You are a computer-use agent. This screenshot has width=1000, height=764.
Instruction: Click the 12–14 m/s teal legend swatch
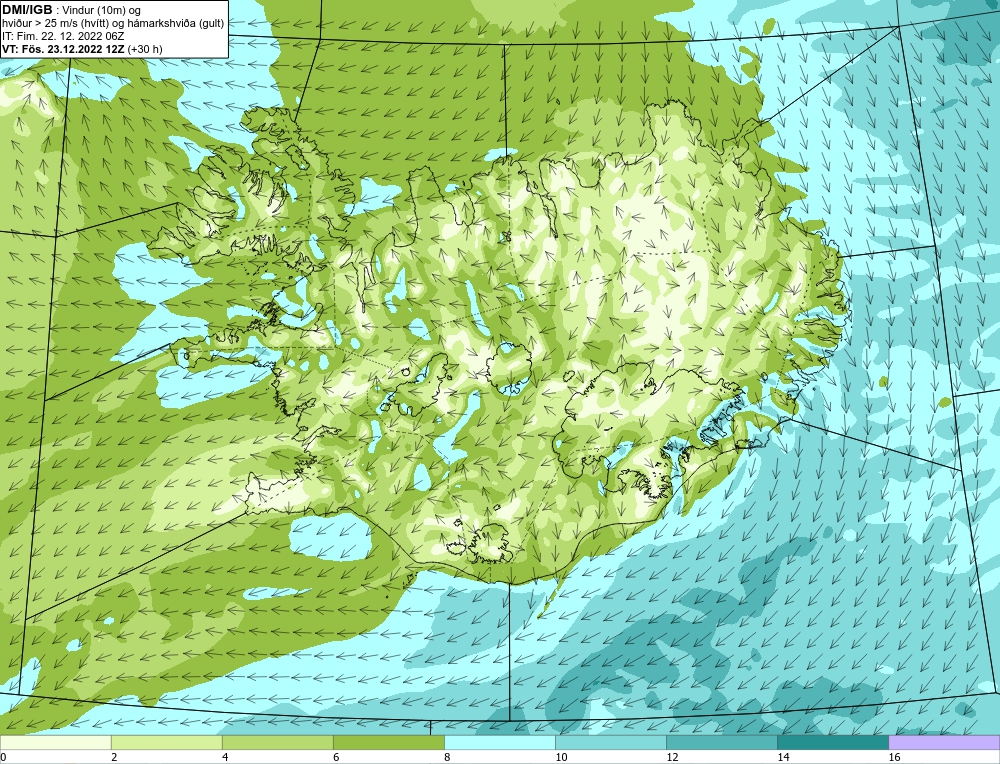(x=721, y=743)
